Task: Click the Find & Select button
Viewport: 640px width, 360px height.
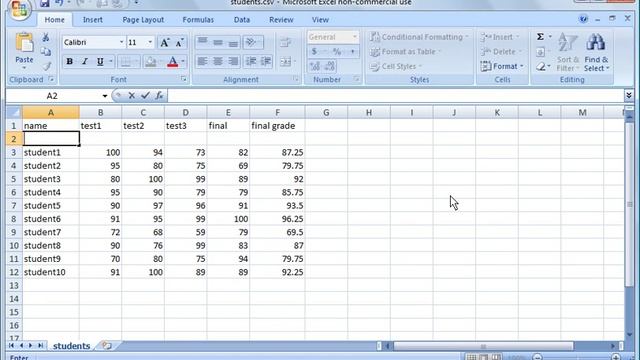Action: point(596,52)
